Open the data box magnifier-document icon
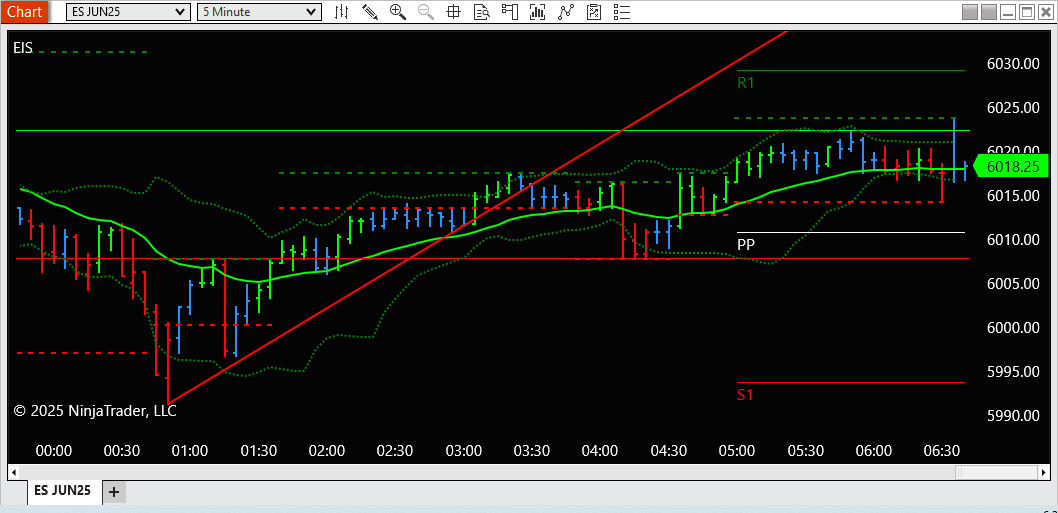This screenshot has width=1058, height=513. 482,11
